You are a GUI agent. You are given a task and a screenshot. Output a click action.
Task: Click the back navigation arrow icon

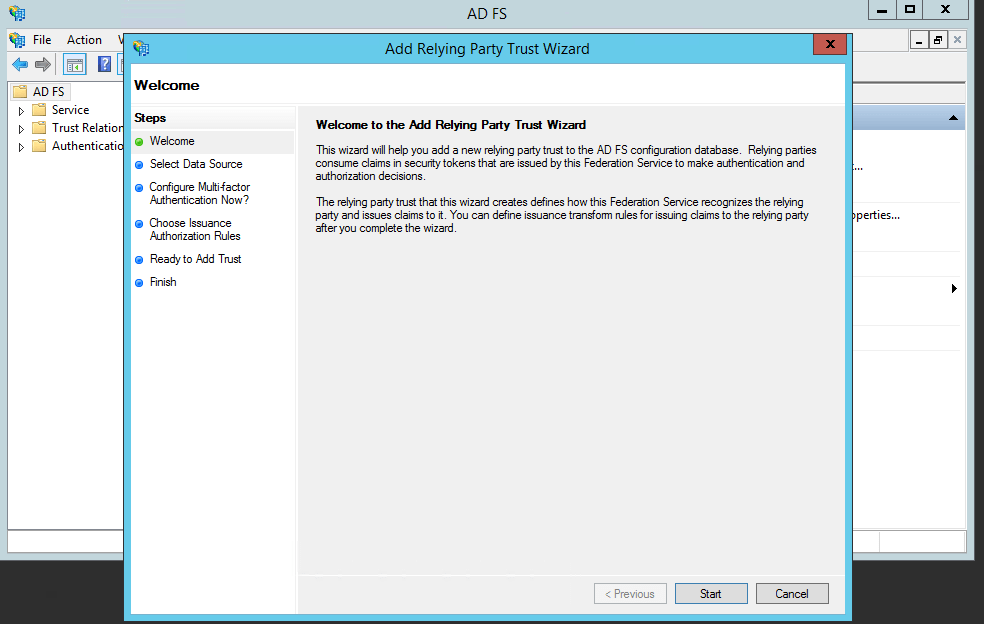(19, 64)
